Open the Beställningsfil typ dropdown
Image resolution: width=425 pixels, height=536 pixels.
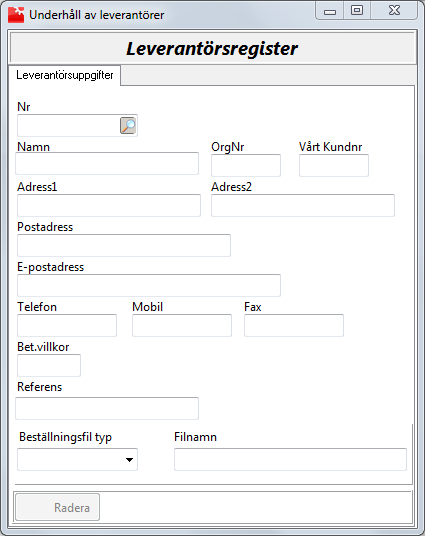coord(77,459)
